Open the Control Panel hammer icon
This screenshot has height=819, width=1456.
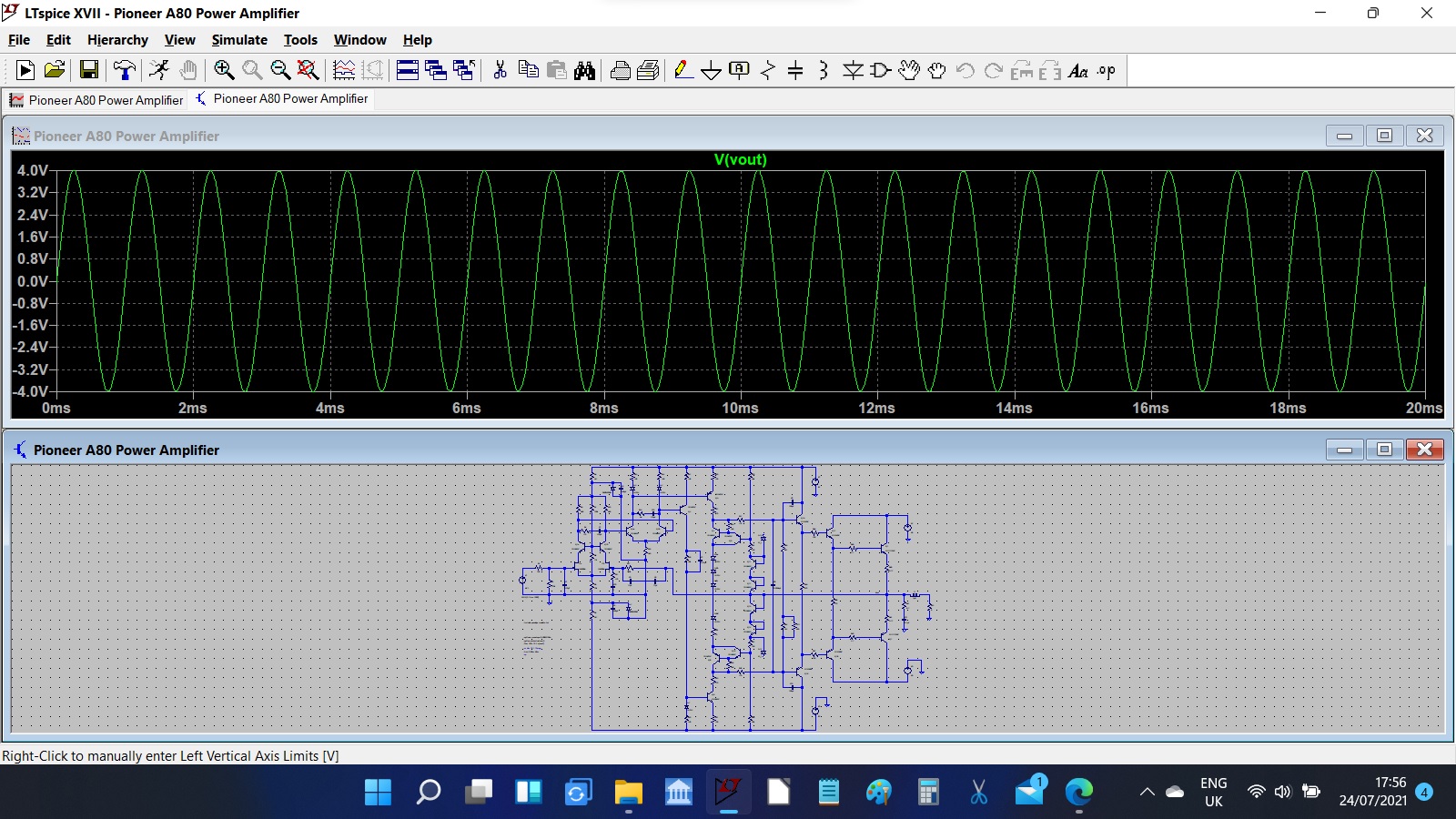[x=125, y=70]
